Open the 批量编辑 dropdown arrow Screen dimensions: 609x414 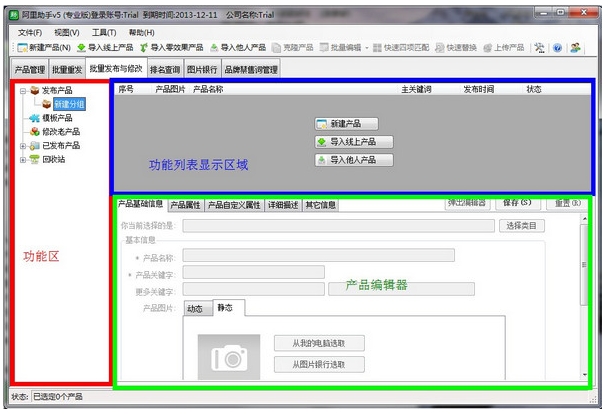click(367, 48)
